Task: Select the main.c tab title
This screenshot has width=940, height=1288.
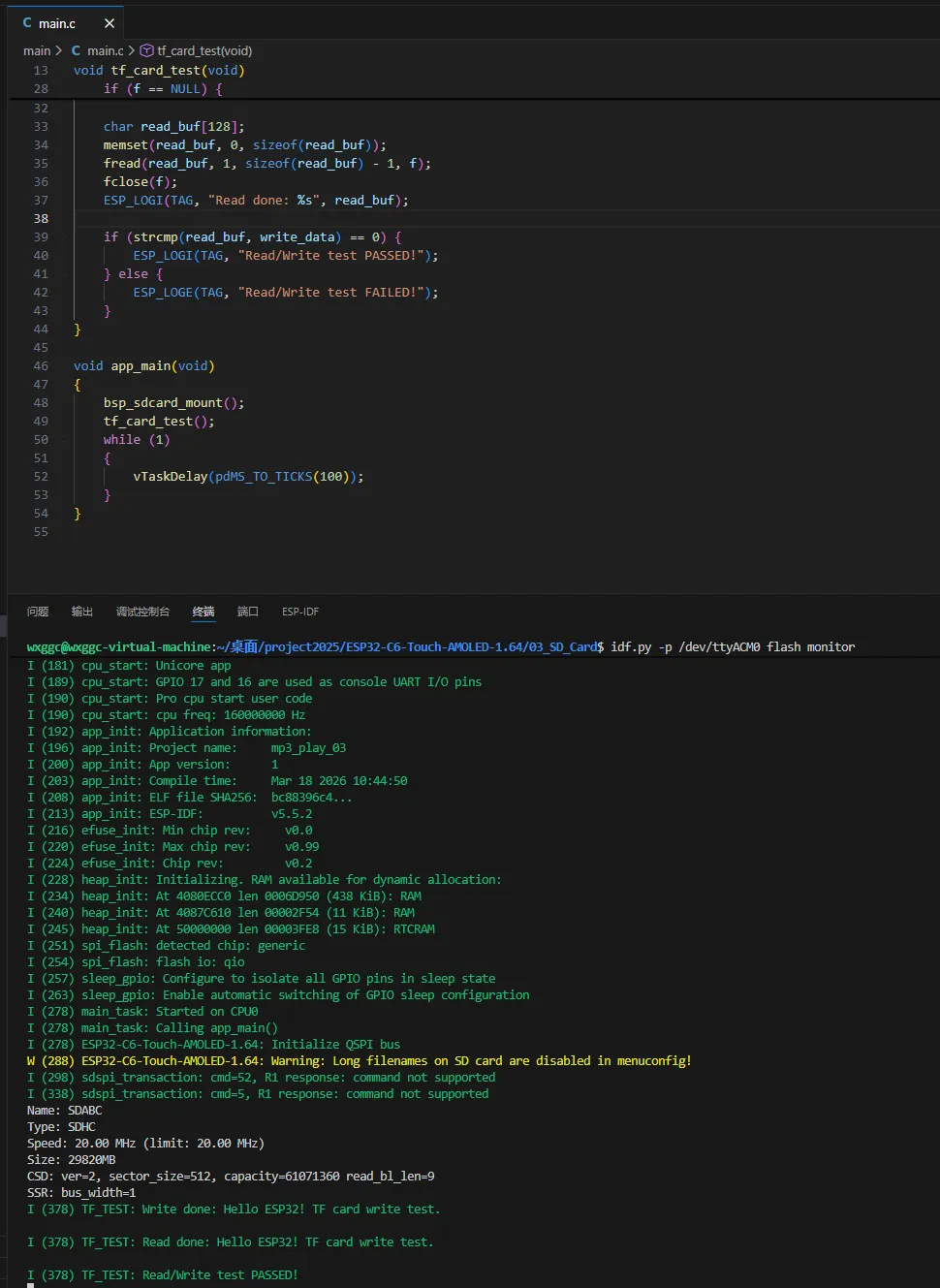Action: coord(57,23)
